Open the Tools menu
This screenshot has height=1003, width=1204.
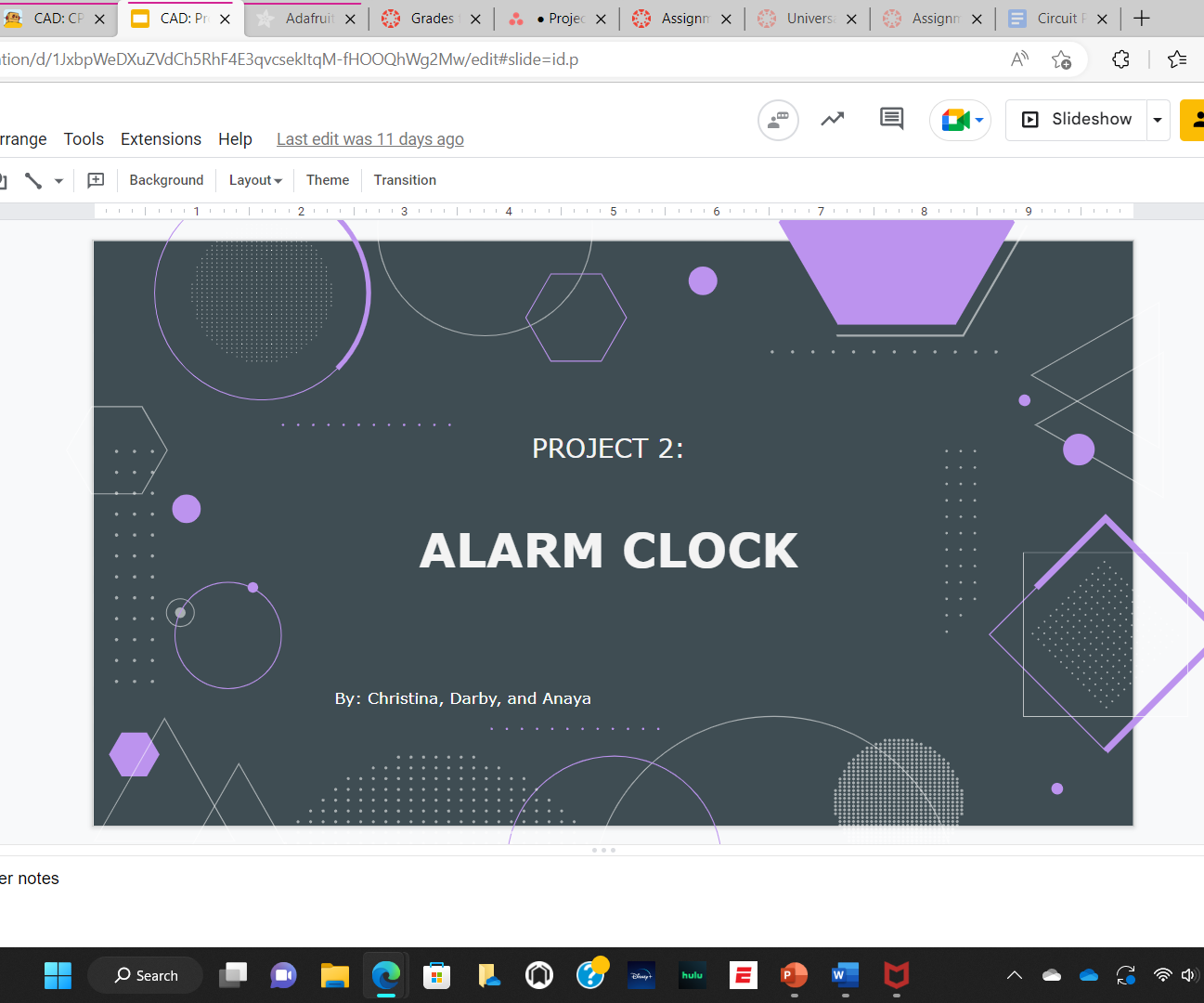click(84, 138)
